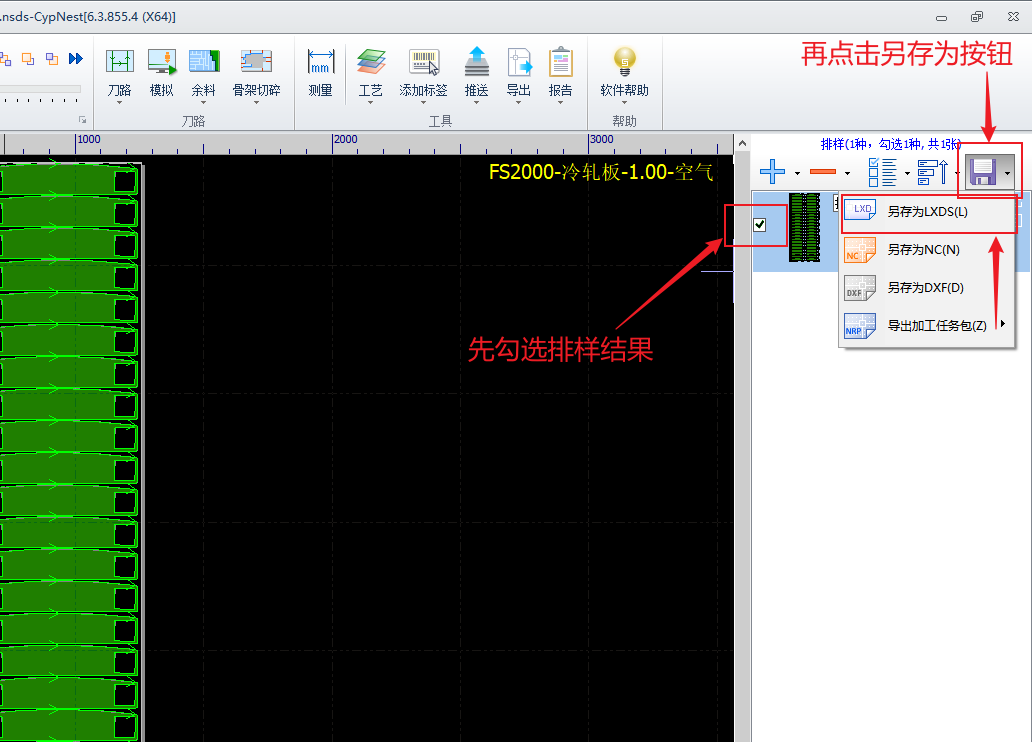Viewport: 1032px width, 742px height.
Task: Click the 推送 push icon
Action: [x=476, y=61]
